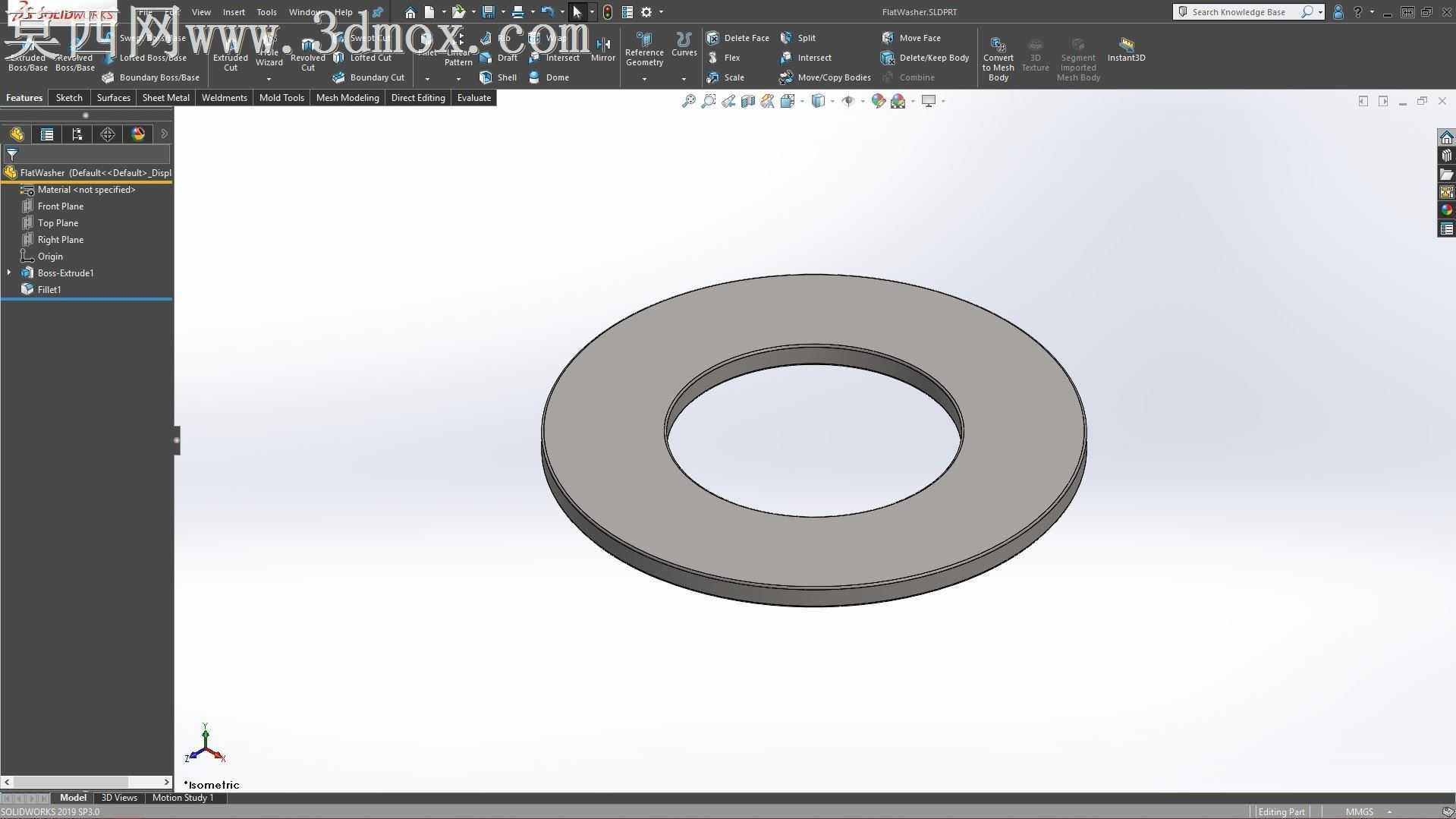Run Convert to Mesh Body
The image size is (1456, 819).
tap(998, 58)
